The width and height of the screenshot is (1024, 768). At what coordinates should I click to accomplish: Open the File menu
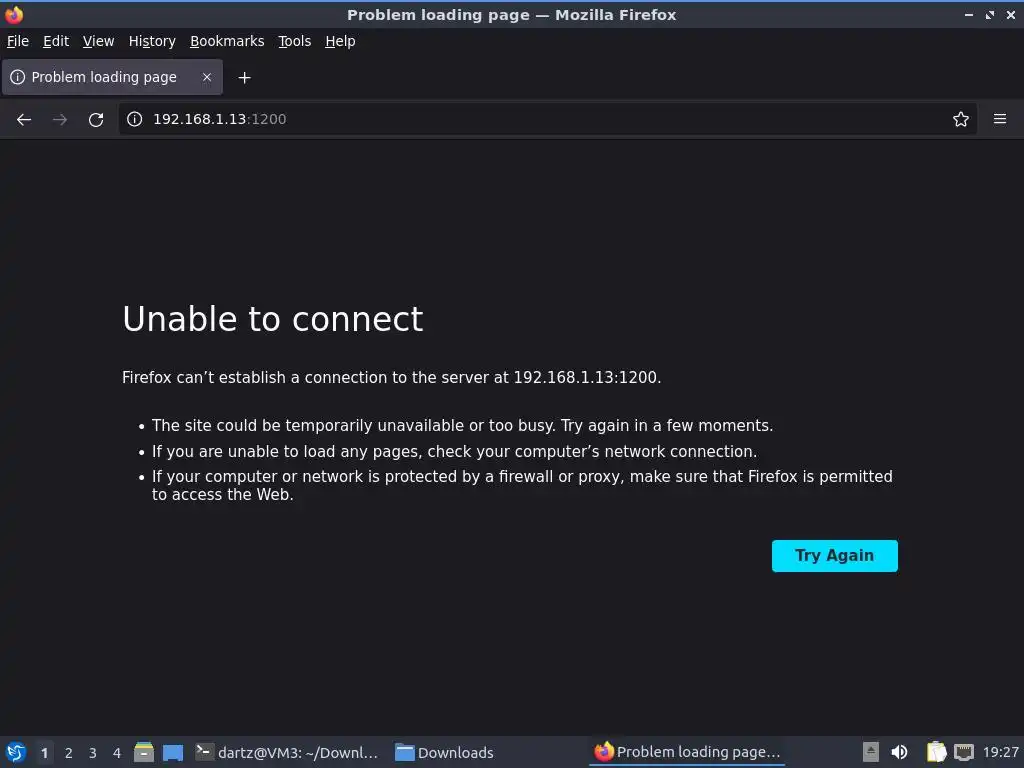point(18,41)
